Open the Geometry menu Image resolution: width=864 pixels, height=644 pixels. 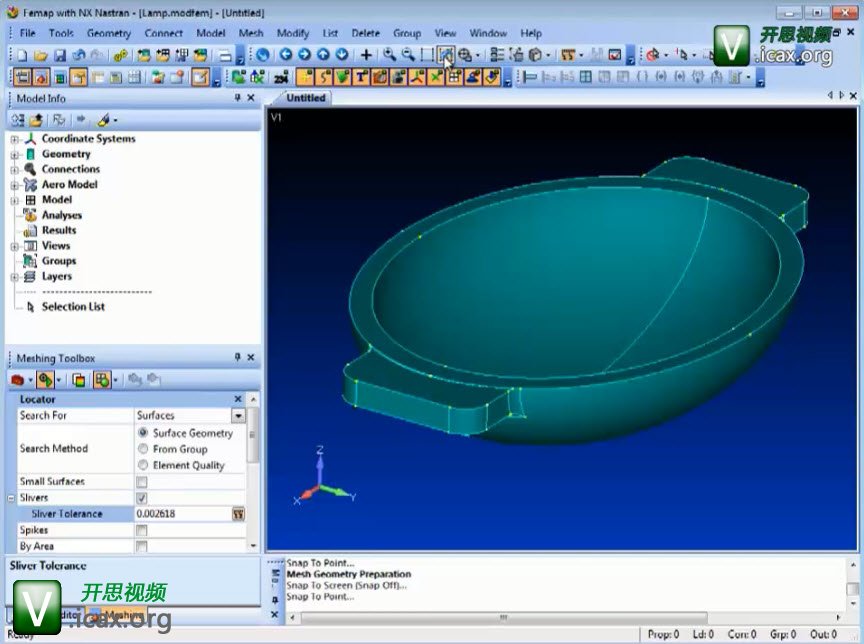(109, 33)
